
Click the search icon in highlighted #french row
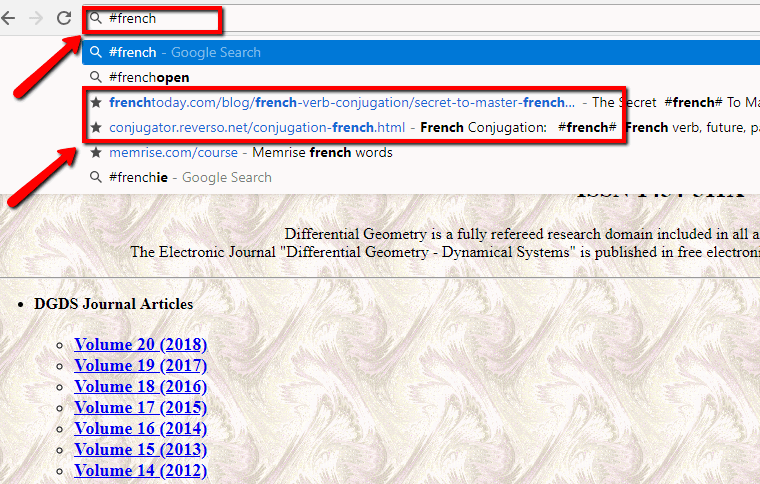coord(96,52)
